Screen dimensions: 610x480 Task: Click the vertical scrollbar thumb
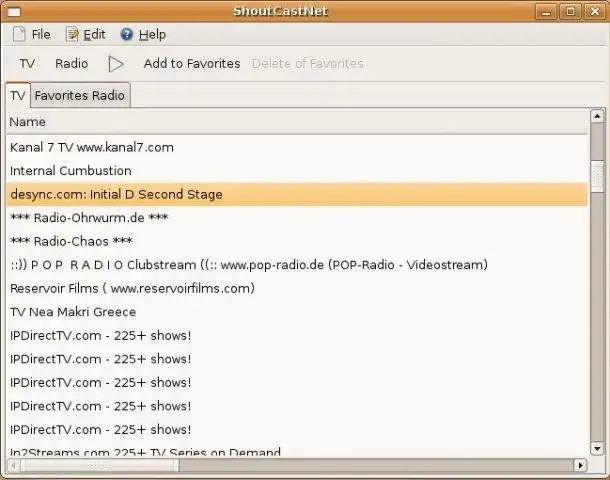[x=597, y=175]
